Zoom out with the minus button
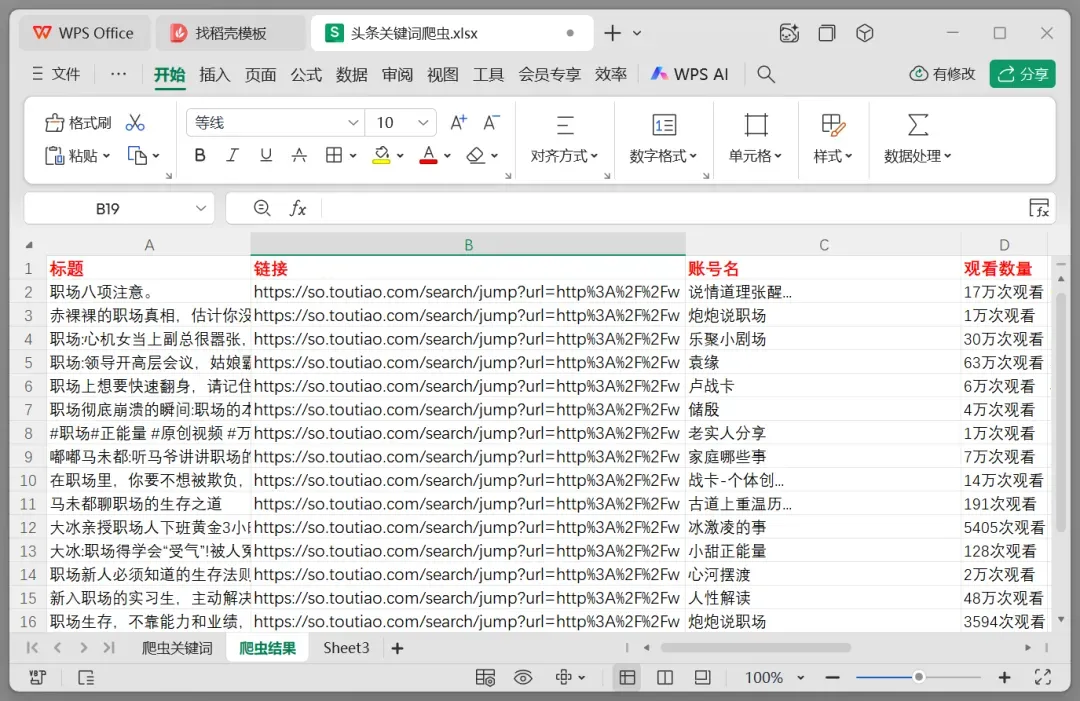This screenshot has width=1080, height=701. point(832,678)
